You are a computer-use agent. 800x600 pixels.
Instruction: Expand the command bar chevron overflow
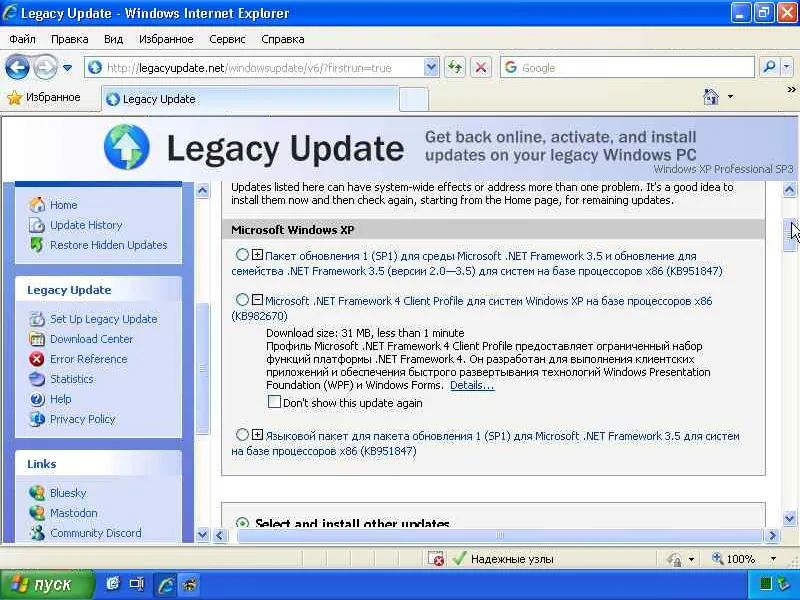791,90
